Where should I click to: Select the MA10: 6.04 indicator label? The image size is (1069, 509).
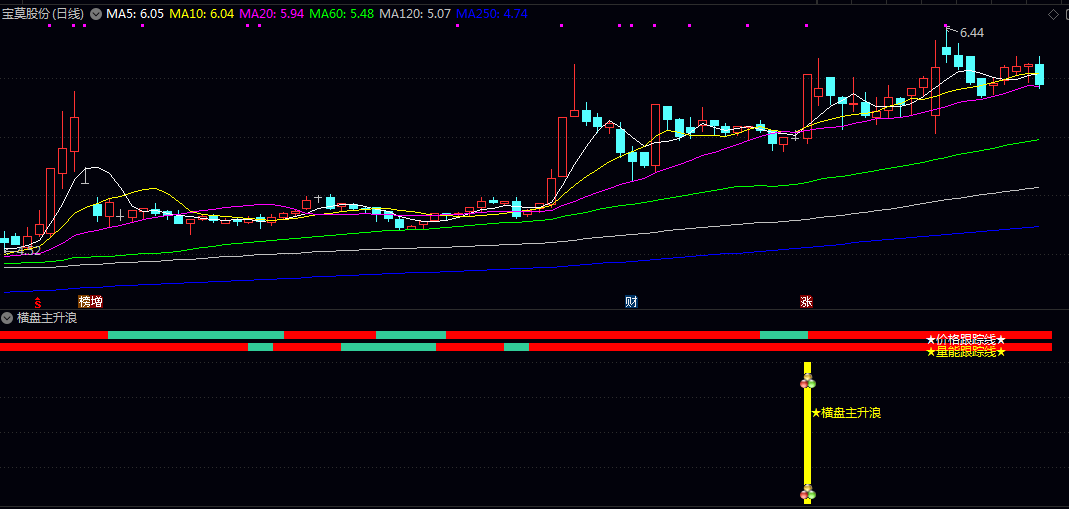tap(202, 14)
